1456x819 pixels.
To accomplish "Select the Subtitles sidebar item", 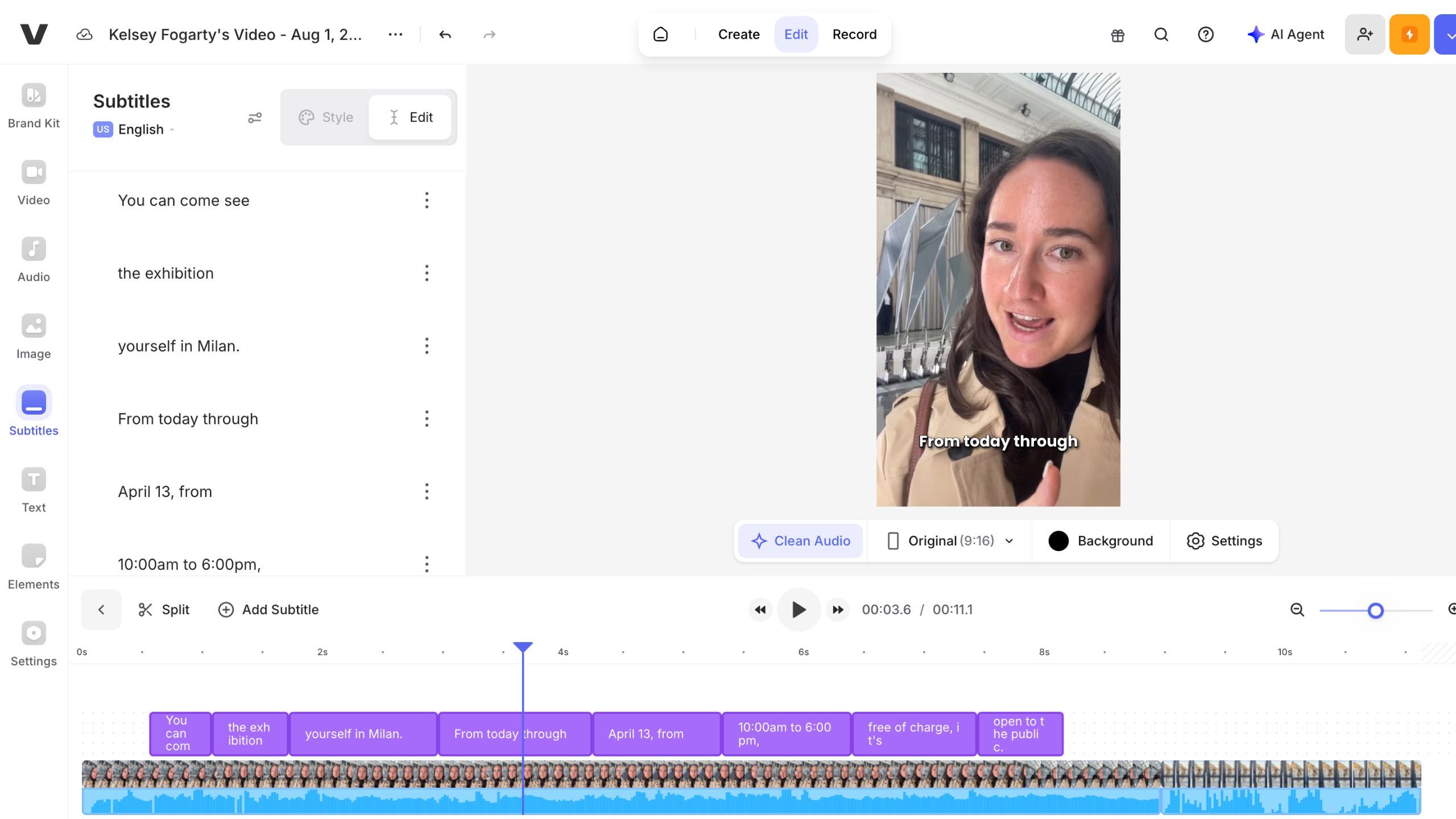I will [34, 411].
